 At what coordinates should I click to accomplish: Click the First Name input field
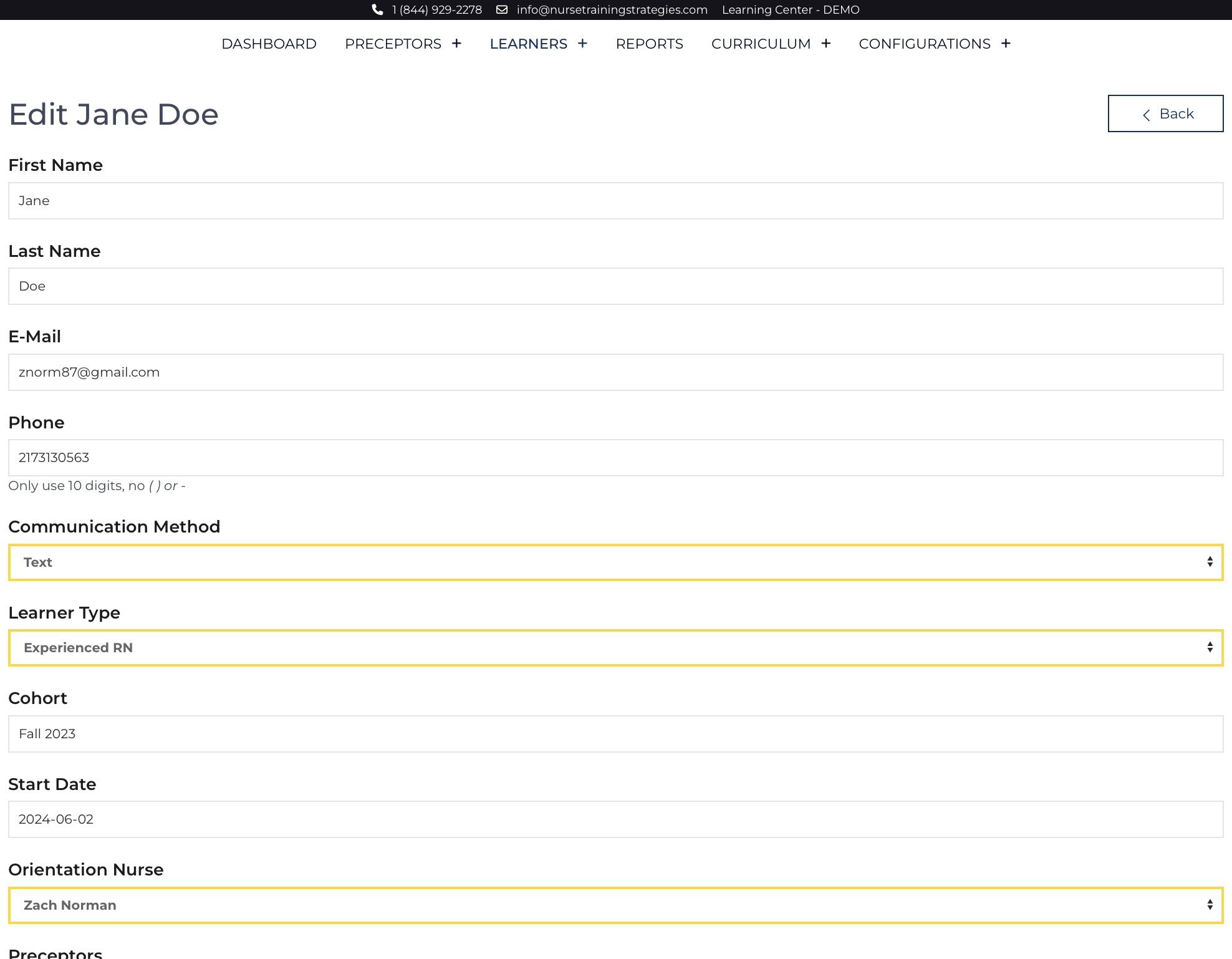pyautogui.click(x=616, y=200)
